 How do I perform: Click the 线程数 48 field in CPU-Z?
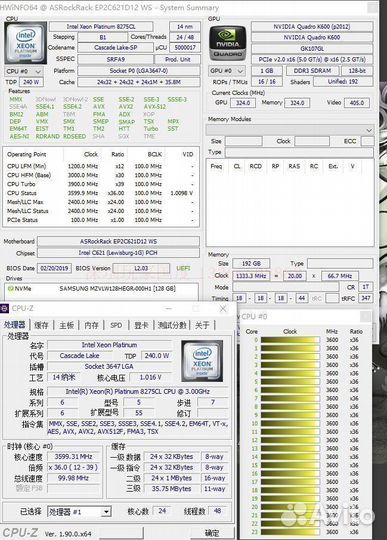217,511
